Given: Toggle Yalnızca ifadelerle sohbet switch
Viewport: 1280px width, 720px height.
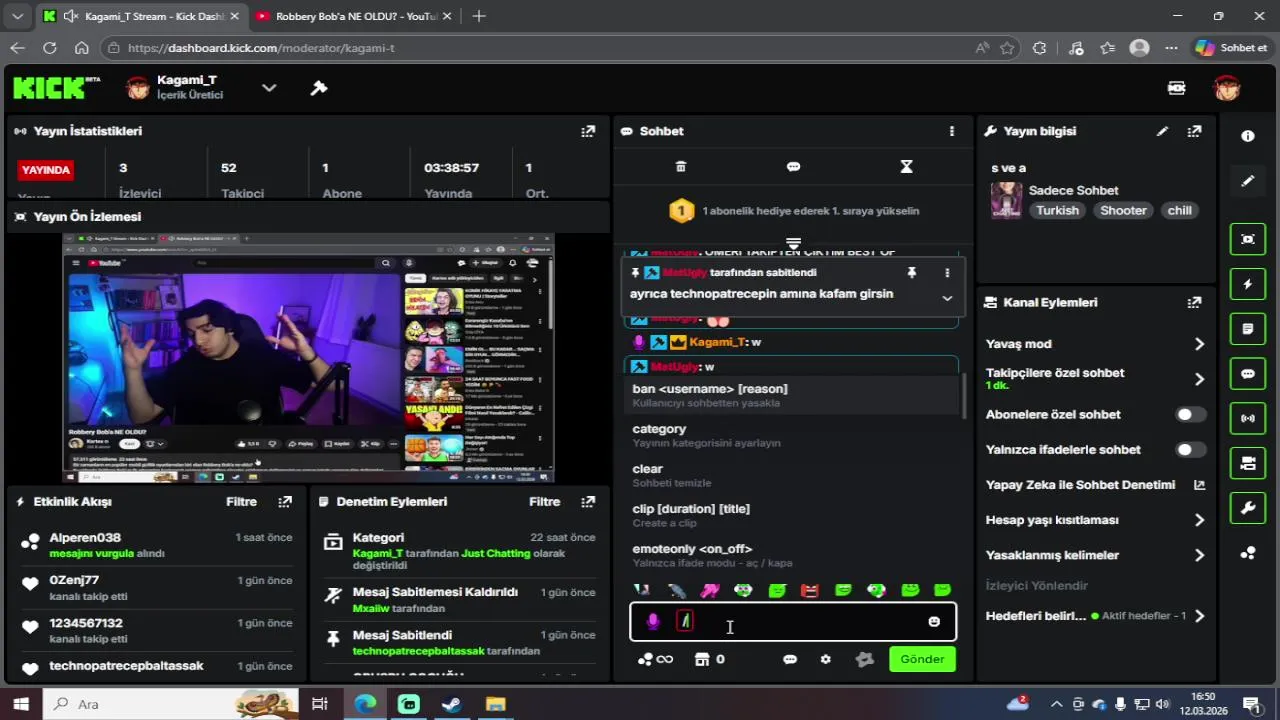Looking at the screenshot, I should pos(1190,450).
